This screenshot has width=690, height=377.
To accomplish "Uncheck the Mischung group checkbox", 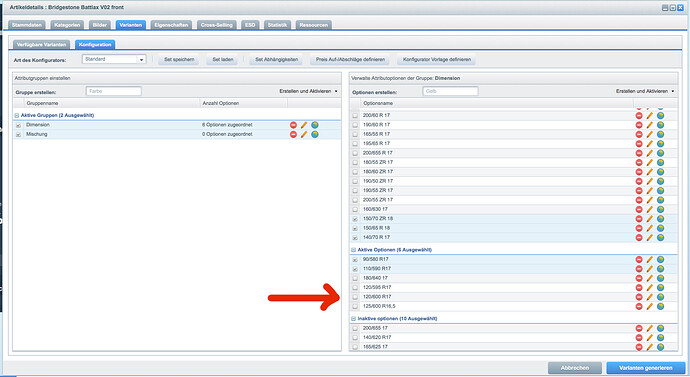I will pos(18,135).
